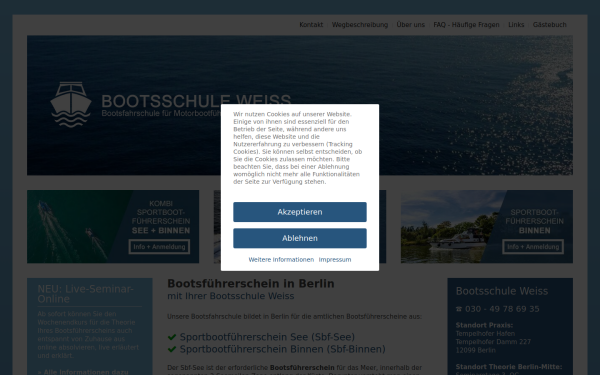This screenshot has width=600, height=375.
Task: Click green checkmark beside Sportbootführerschein See
Action: (172, 337)
